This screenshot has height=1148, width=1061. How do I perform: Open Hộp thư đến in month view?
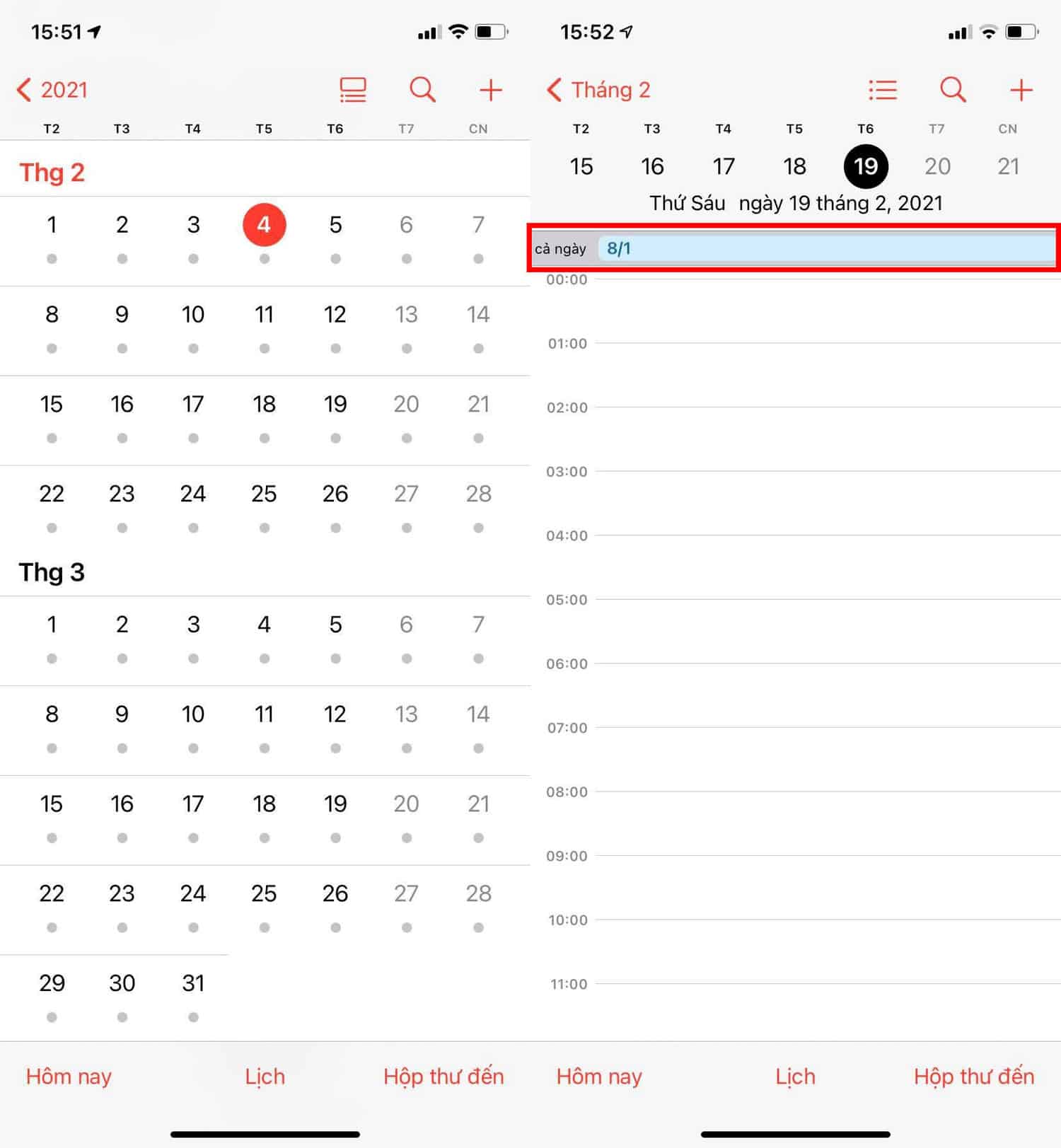[443, 1076]
